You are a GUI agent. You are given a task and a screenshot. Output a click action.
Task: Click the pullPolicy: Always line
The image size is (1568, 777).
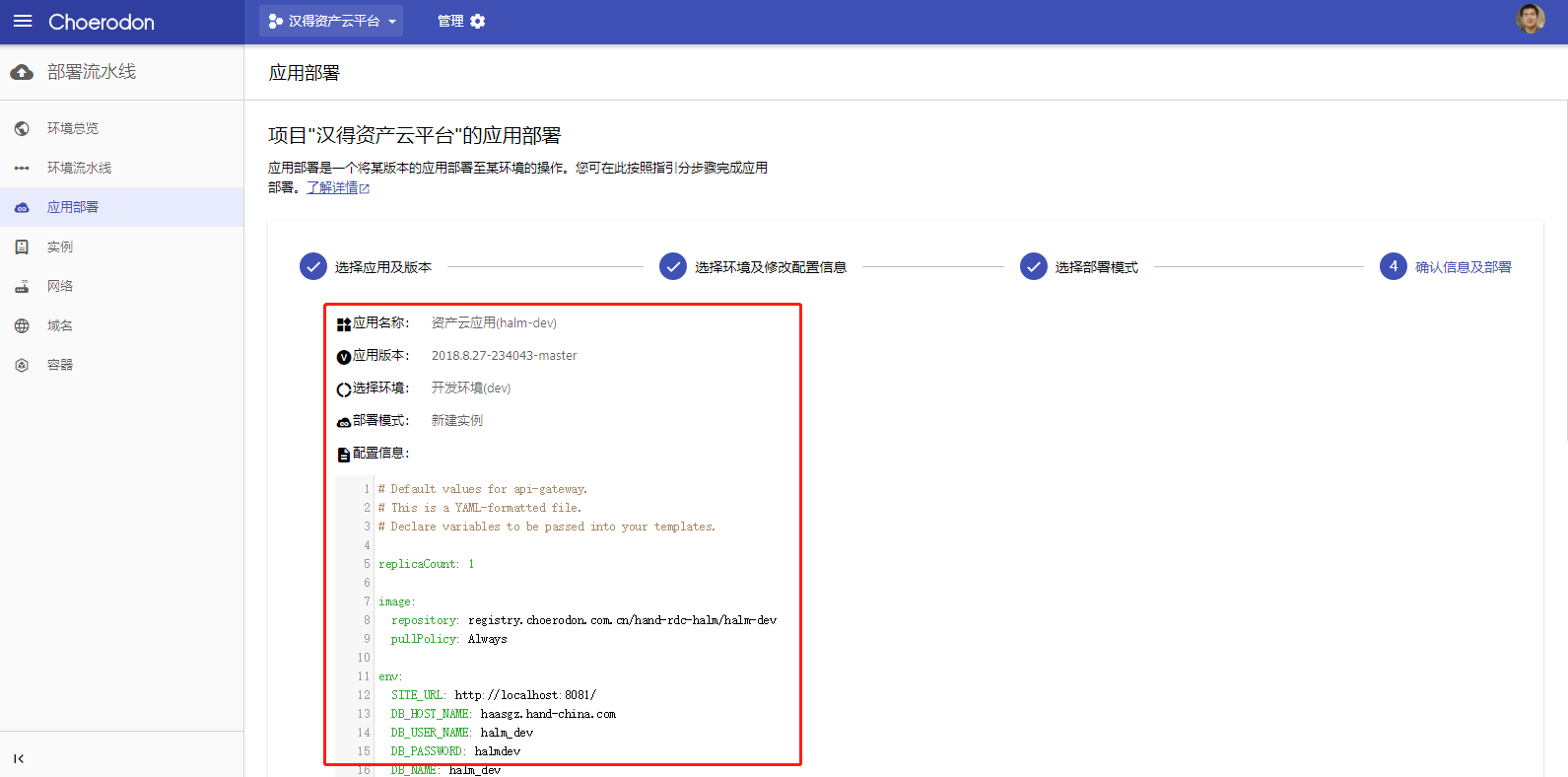point(448,639)
